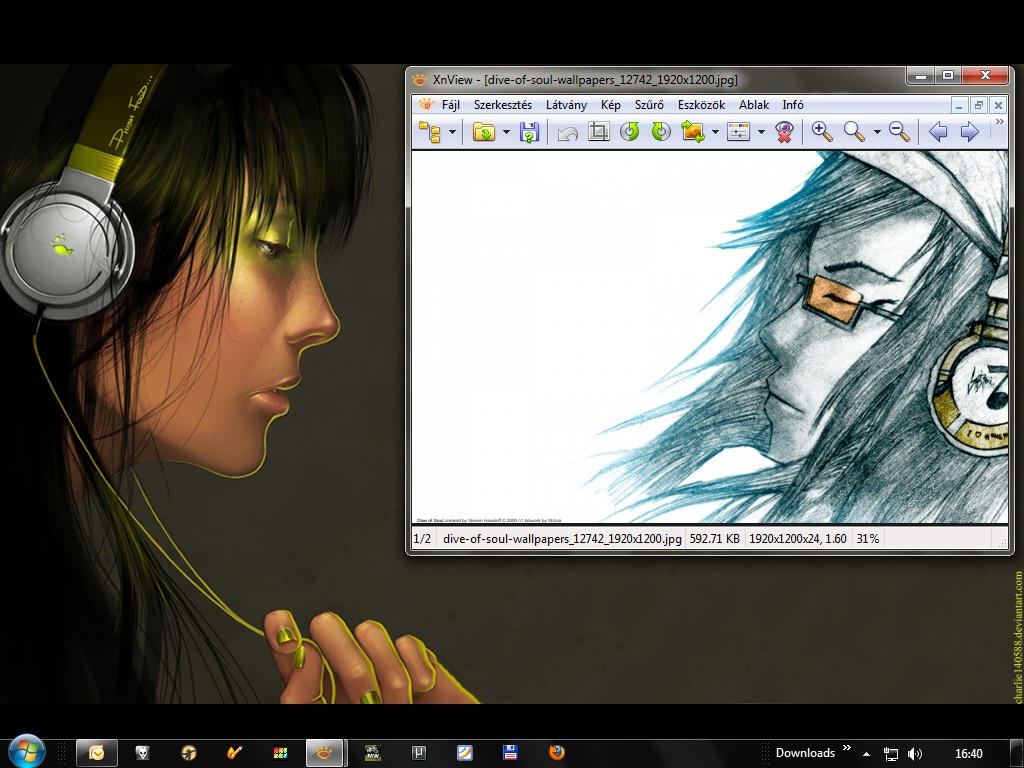Click the guitar taskbar icon
This screenshot has height=768, width=1024.
[x=234, y=753]
